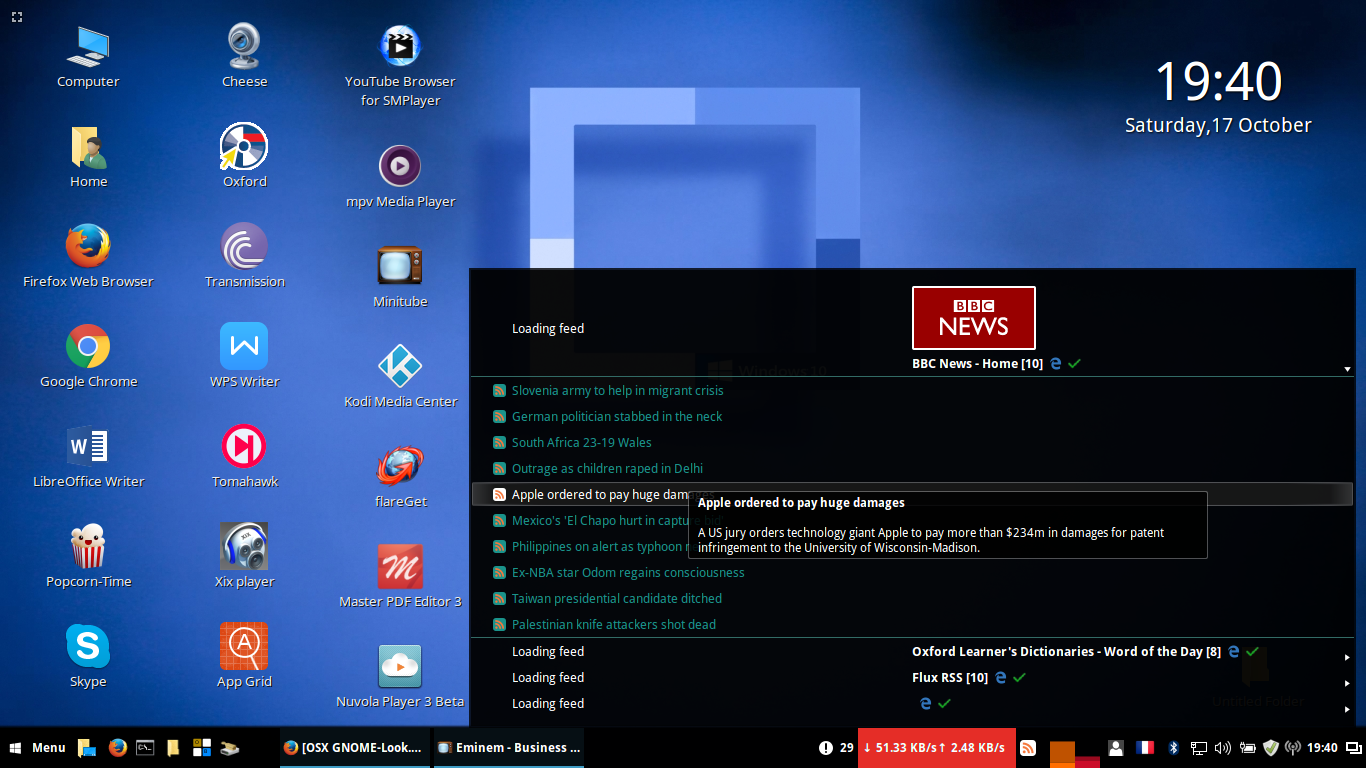Image resolution: width=1366 pixels, height=768 pixels.
Task: Click the green shield security tray icon
Action: 1270,747
